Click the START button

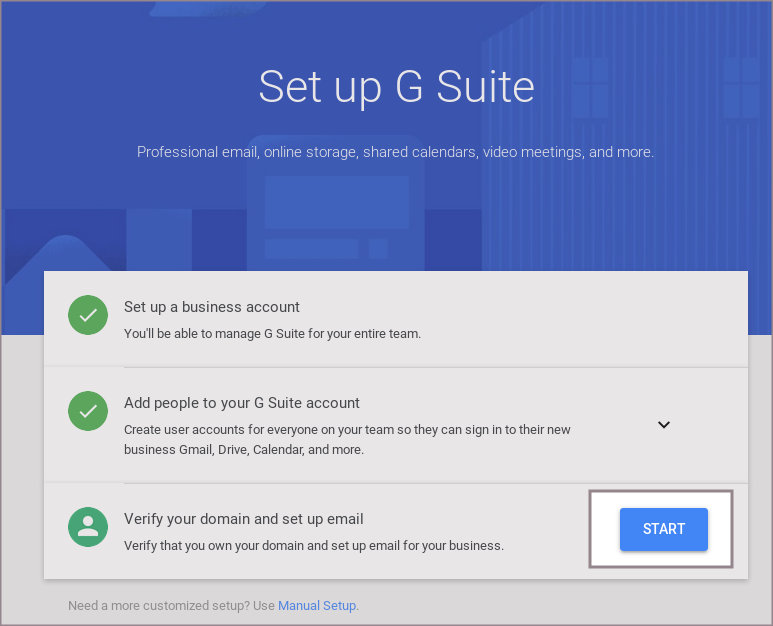tap(663, 529)
